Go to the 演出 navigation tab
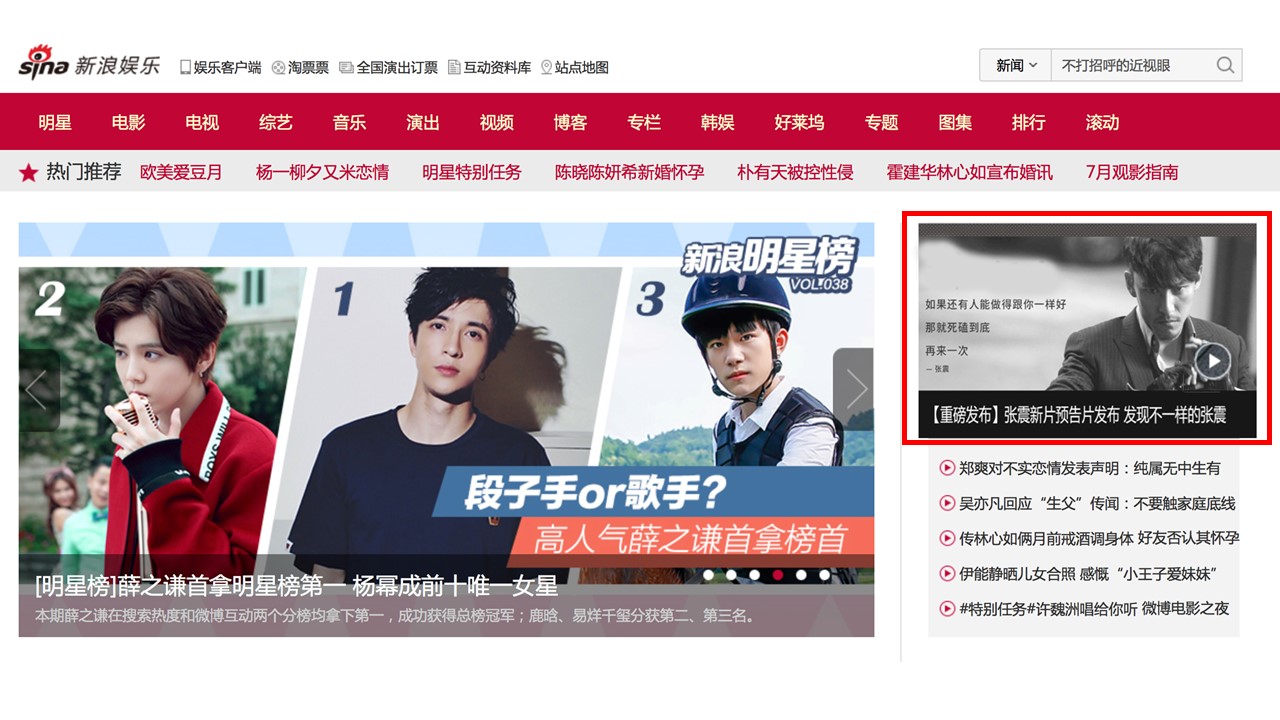1280x720 pixels. point(423,122)
